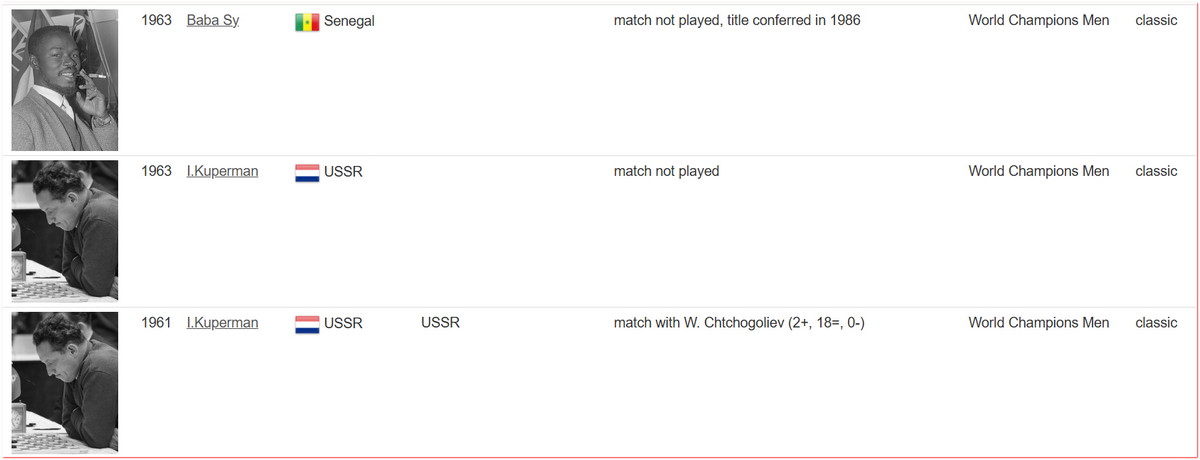Screen dimensions: 1200x460
Task: Click 'World Champions Men' in Baba Sy's row
Action: point(1038,20)
